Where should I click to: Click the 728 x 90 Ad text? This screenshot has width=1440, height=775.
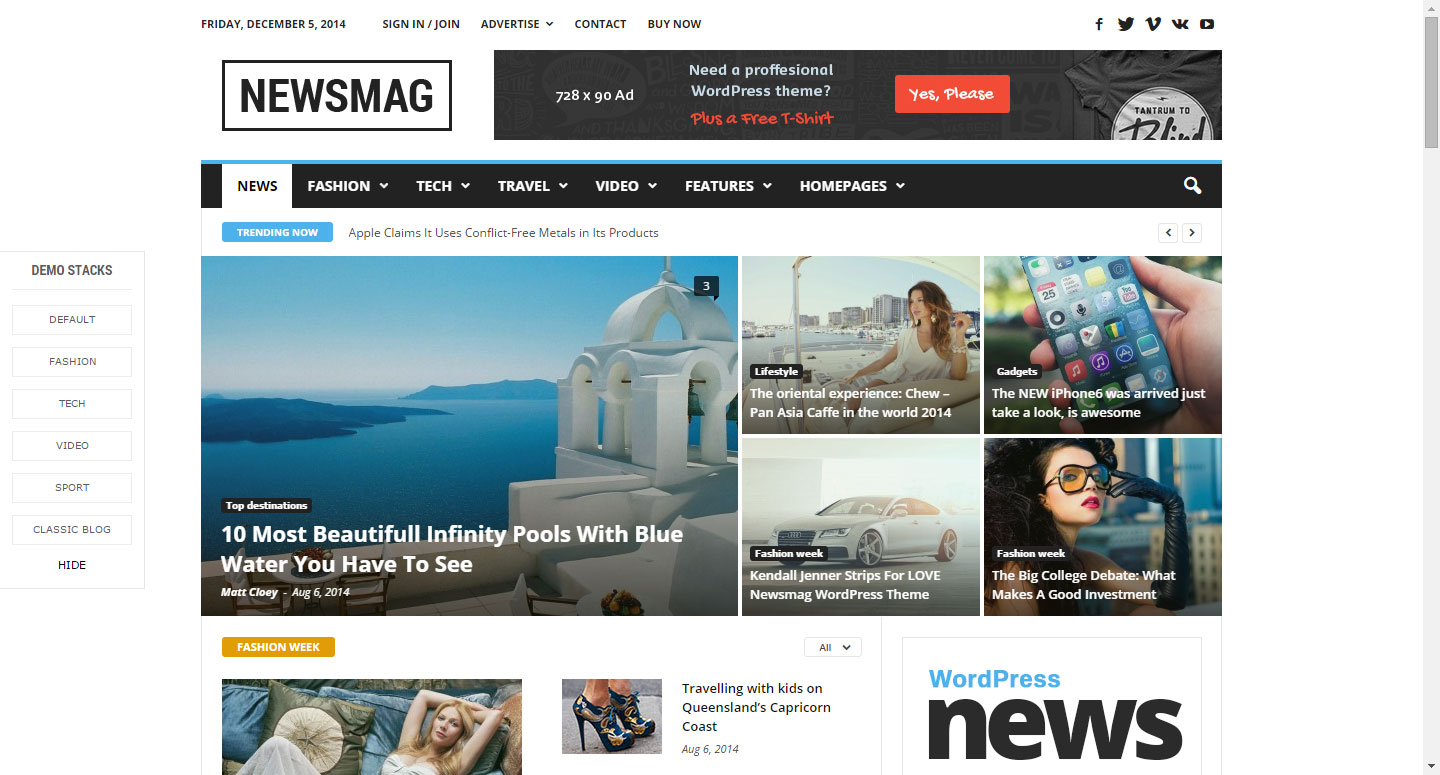click(595, 96)
